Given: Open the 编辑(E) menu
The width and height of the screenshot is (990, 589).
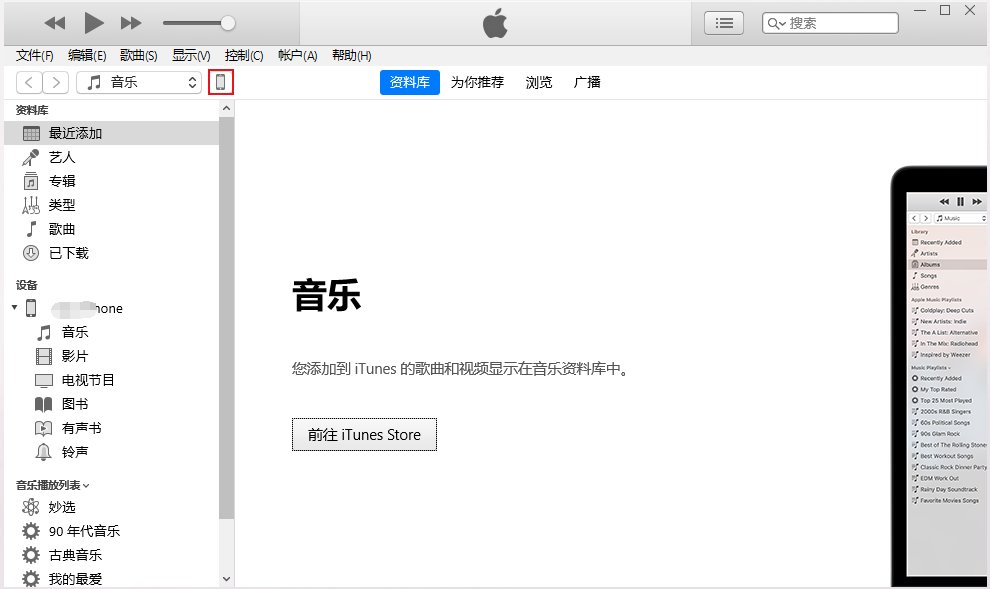Looking at the screenshot, I should 87,56.
